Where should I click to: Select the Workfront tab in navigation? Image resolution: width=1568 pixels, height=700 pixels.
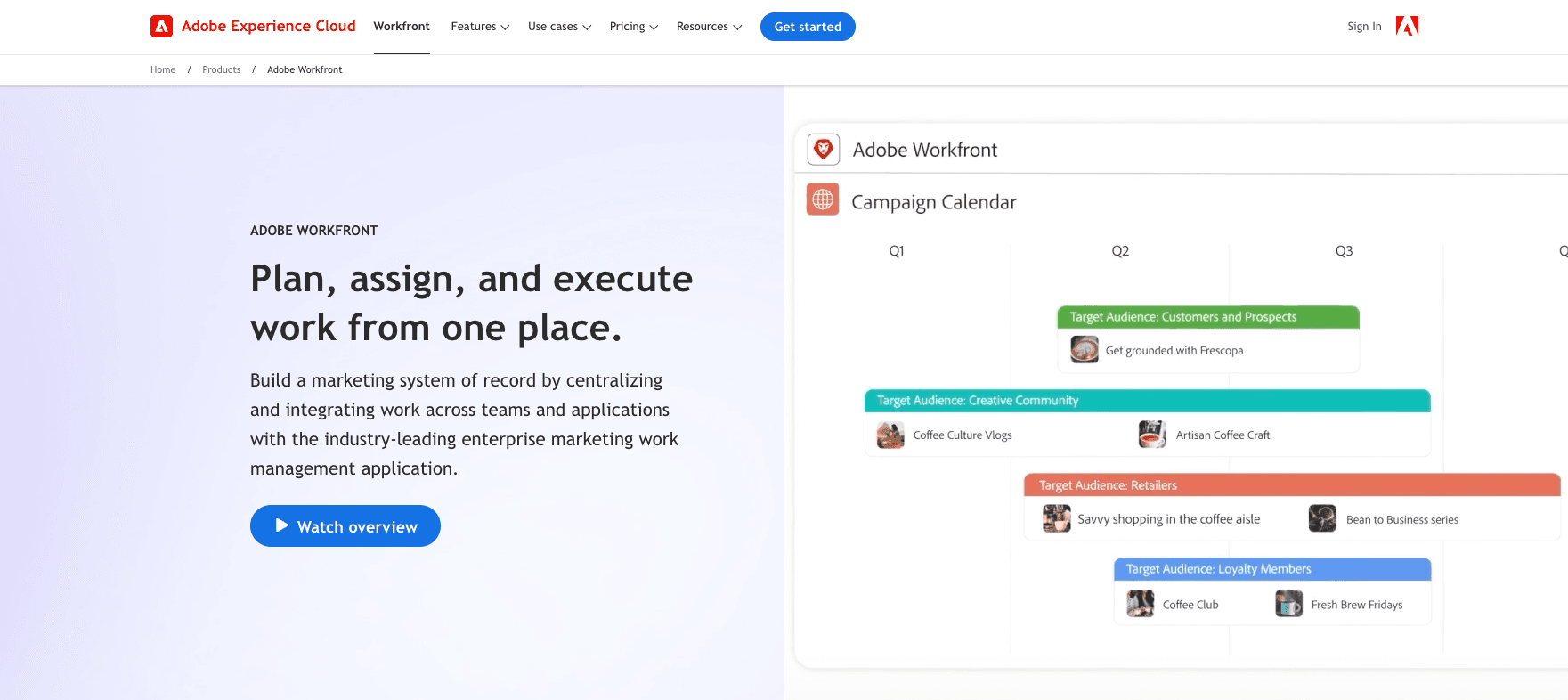coord(402,27)
